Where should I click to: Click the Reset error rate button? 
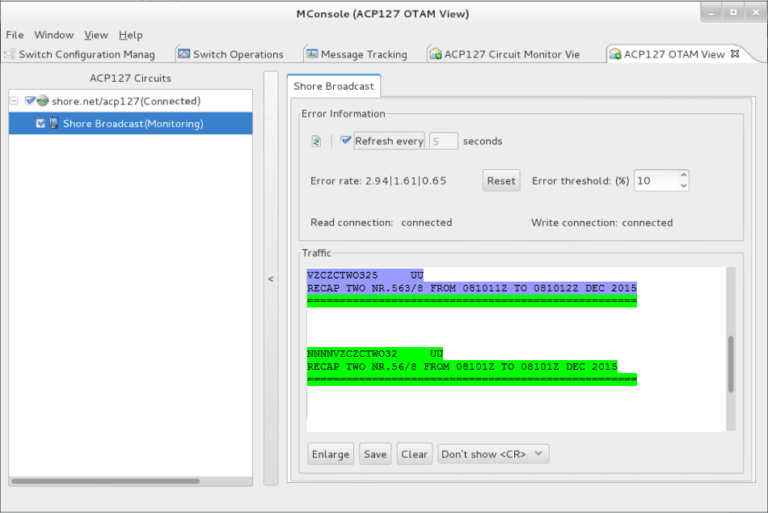[501, 181]
